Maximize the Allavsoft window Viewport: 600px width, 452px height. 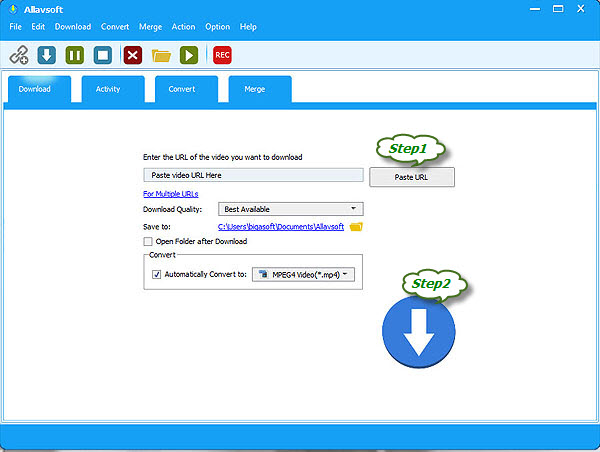(x=558, y=9)
